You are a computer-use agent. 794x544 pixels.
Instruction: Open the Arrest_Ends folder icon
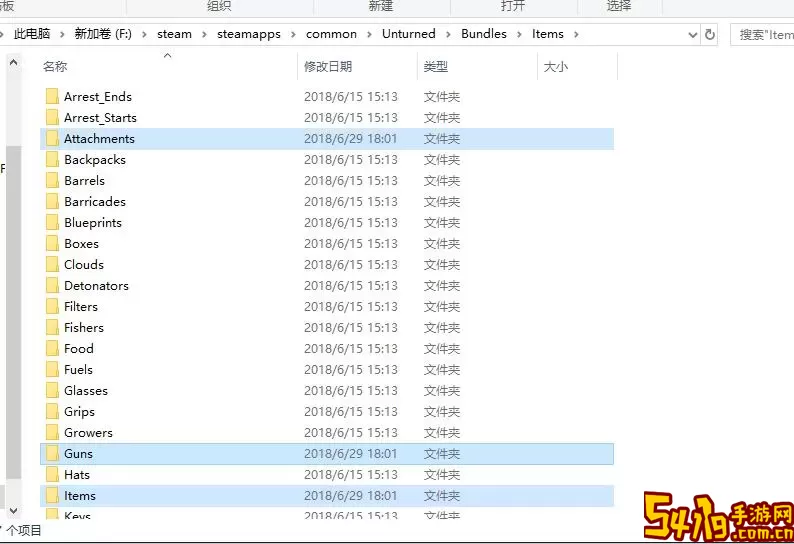click(52, 96)
